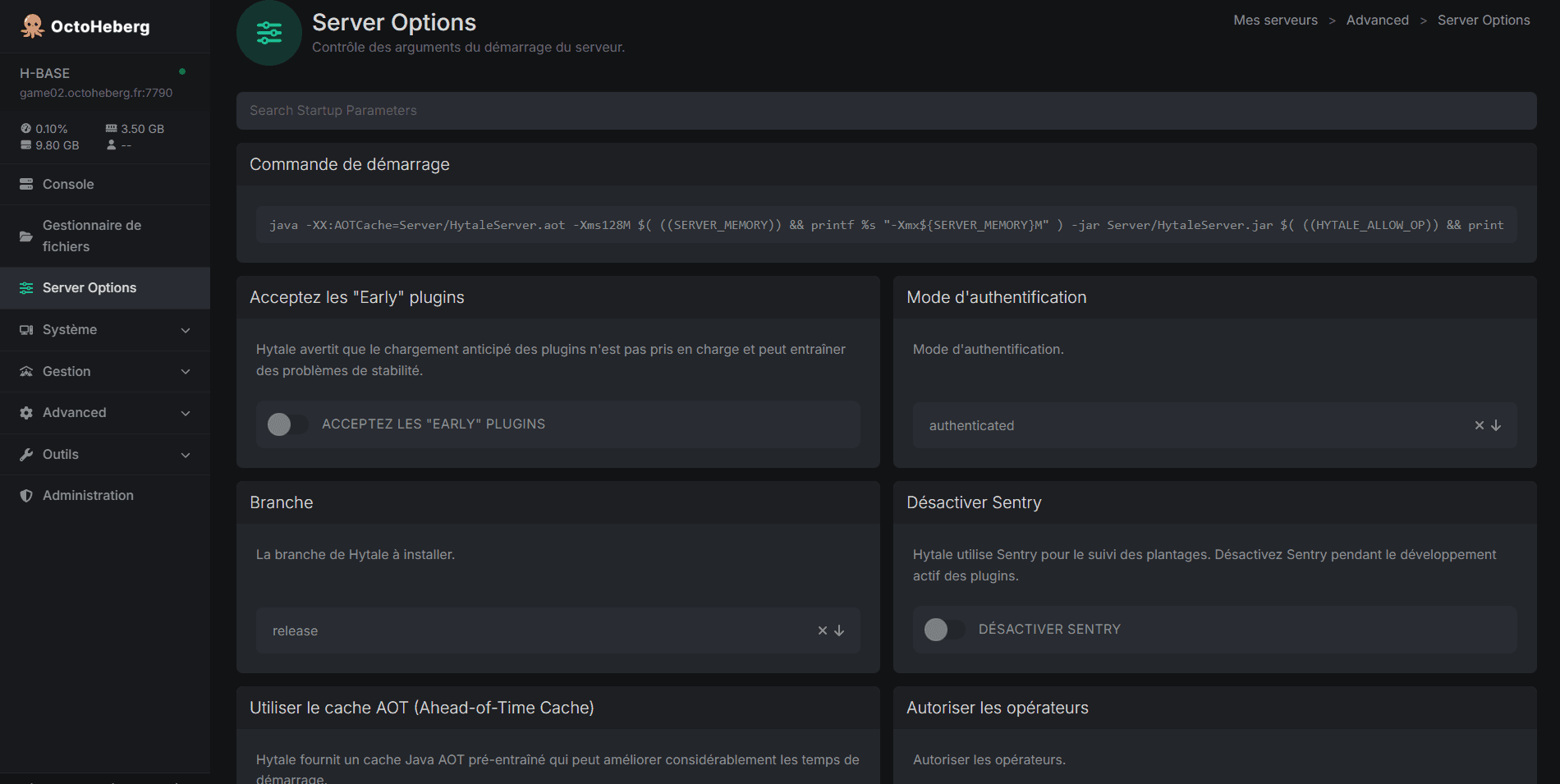This screenshot has height=784, width=1560.
Task: Click the Administration shield icon
Action: click(x=26, y=495)
